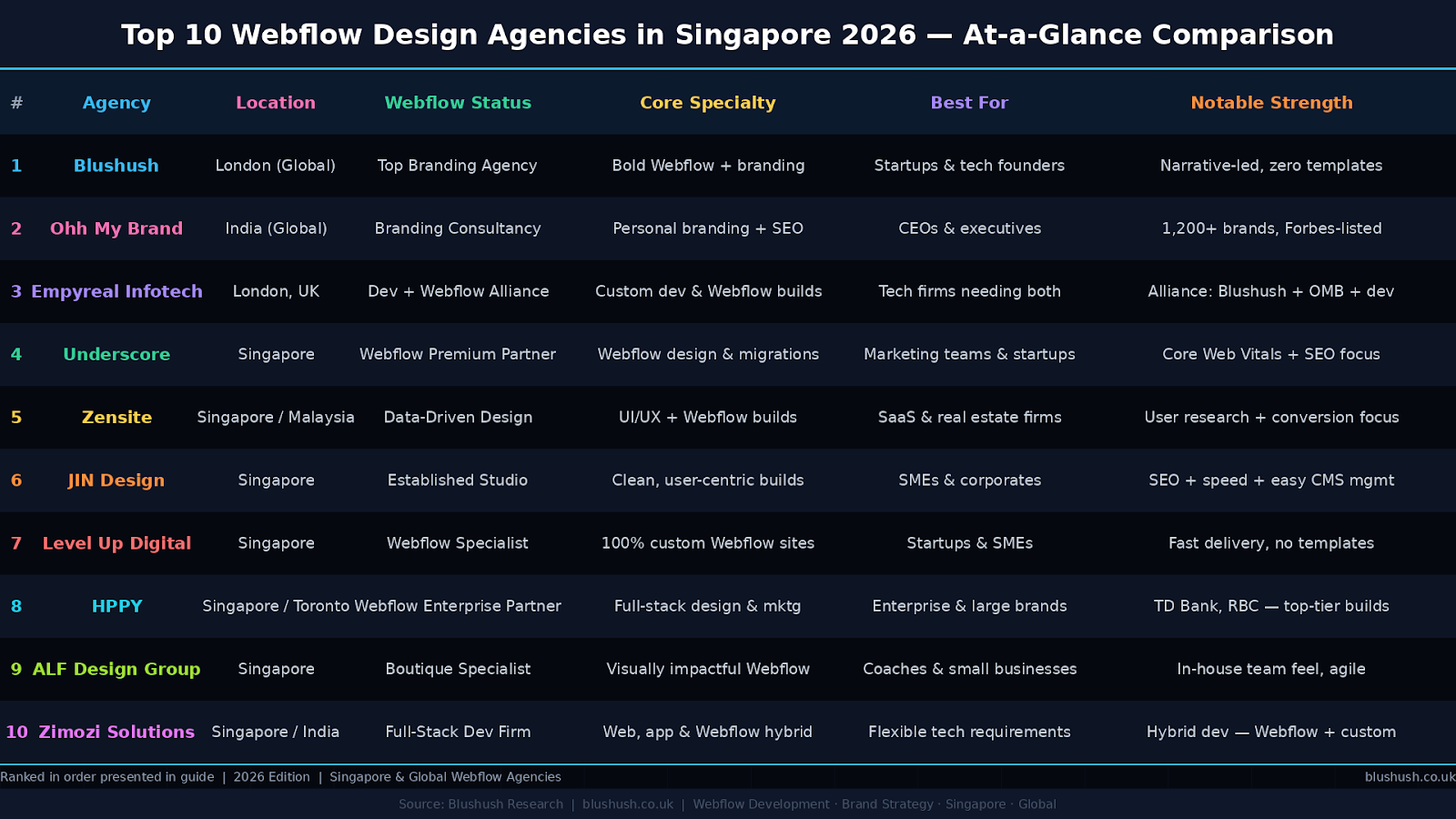Click the 'Ranked in order presented in guide' footer note
The image size is (1456, 819).
pyautogui.click(x=107, y=777)
